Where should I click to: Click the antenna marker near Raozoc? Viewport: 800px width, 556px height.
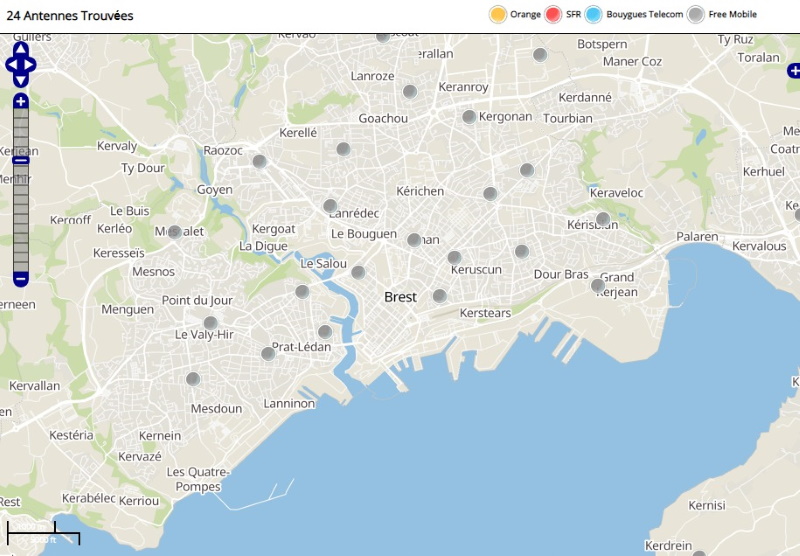[259, 161]
